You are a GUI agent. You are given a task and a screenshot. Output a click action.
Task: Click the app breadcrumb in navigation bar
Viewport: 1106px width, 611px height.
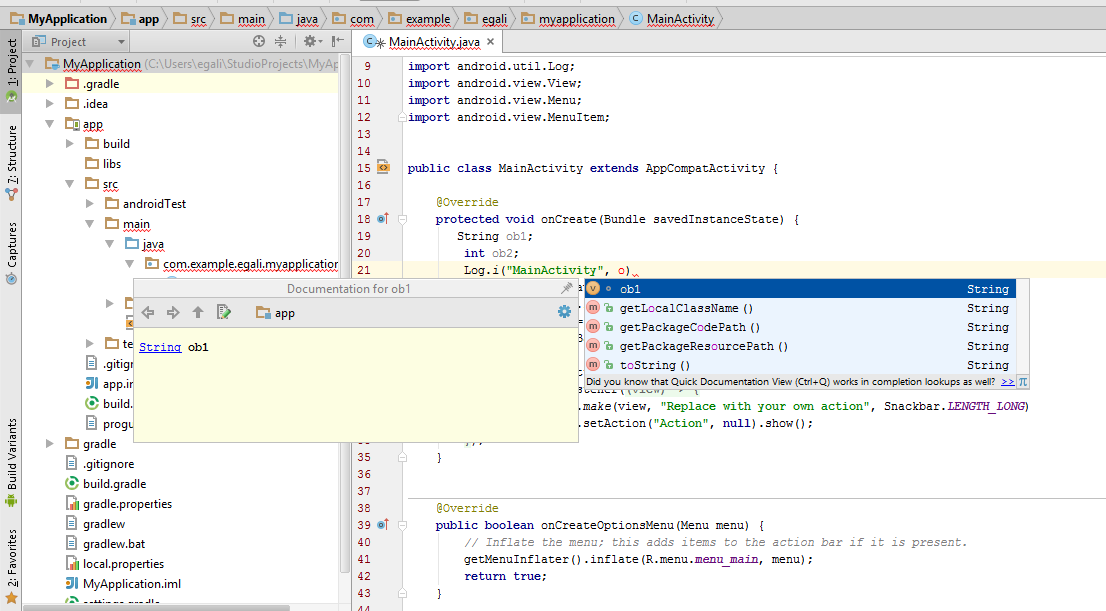click(140, 19)
